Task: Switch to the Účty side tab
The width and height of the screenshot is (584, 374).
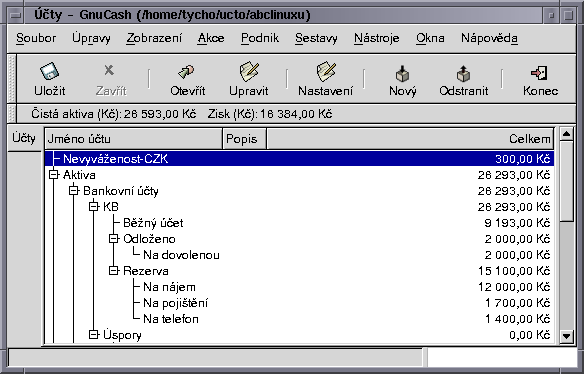Action: click(x=24, y=139)
